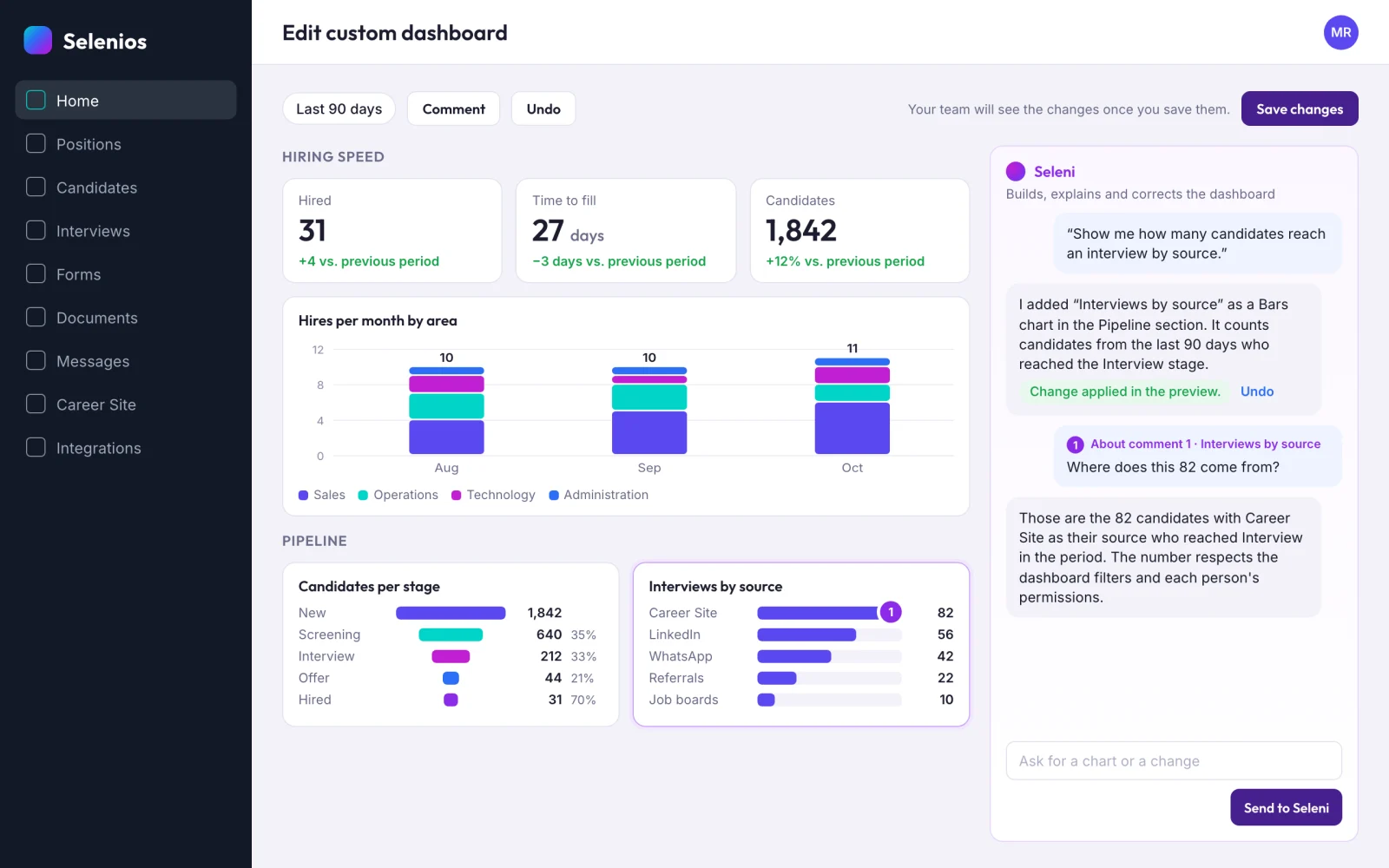Click the Home sidebar icon
The width and height of the screenshot is (1389, 868).
click(x=36, y=101)
